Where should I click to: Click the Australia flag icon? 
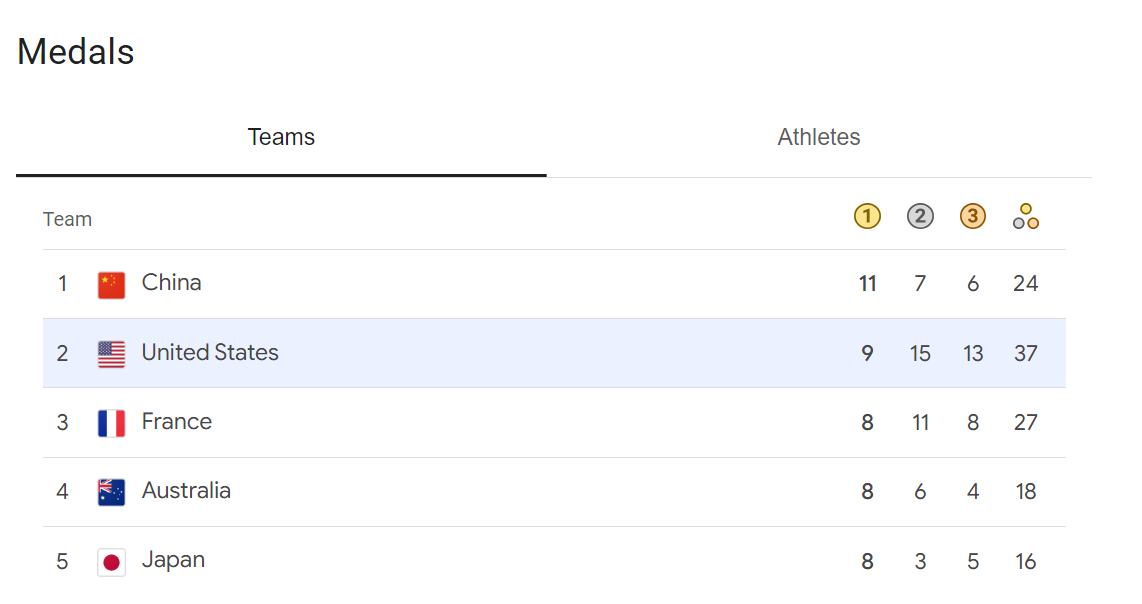coord(111,493)
